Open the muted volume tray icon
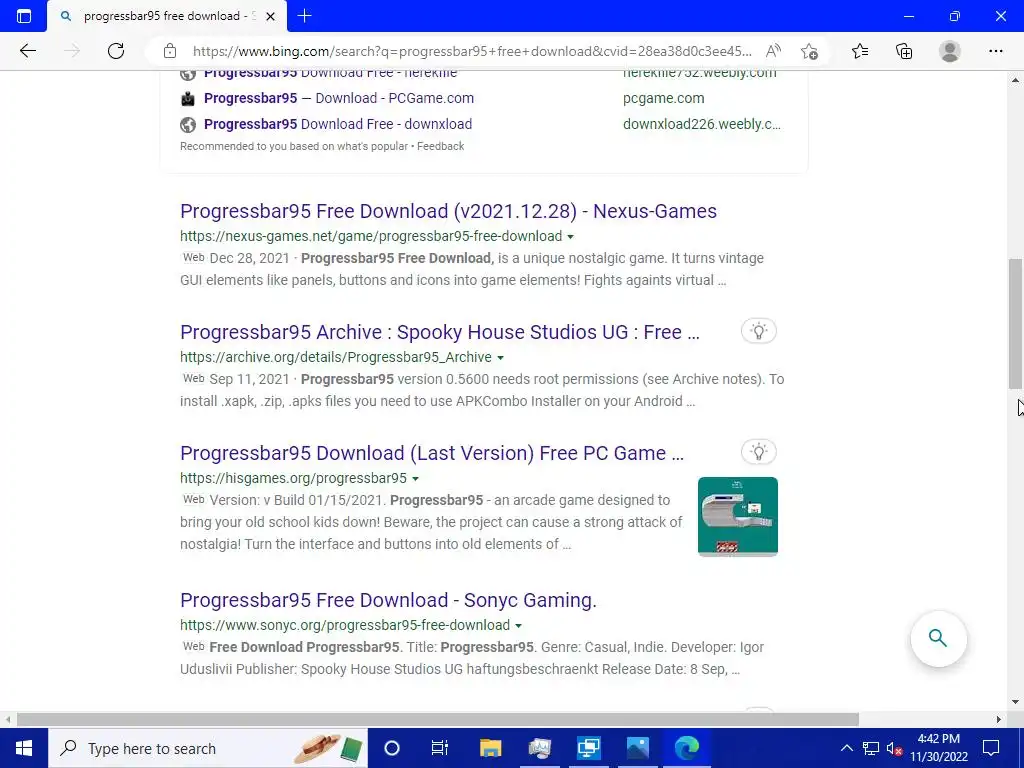1024x768 pixels. [894, 748]
